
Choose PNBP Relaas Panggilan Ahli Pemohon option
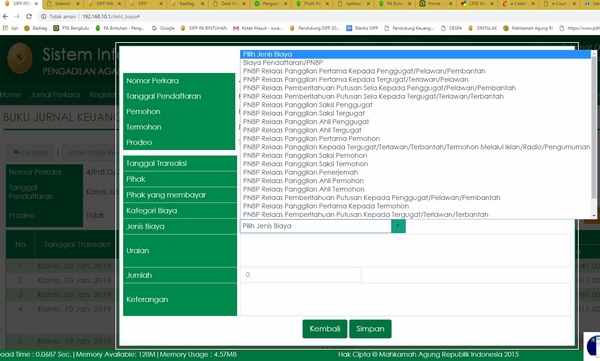[x=416, y=180]
